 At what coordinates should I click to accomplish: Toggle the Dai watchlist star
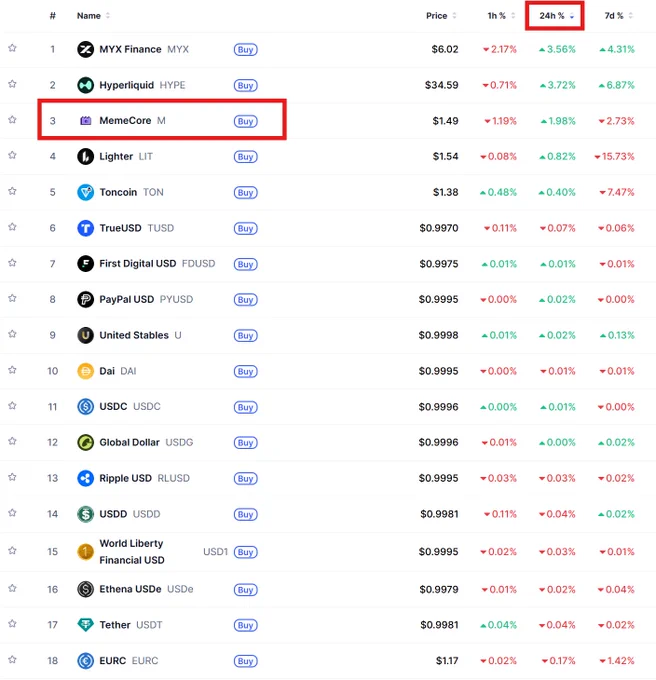[12, 370]
